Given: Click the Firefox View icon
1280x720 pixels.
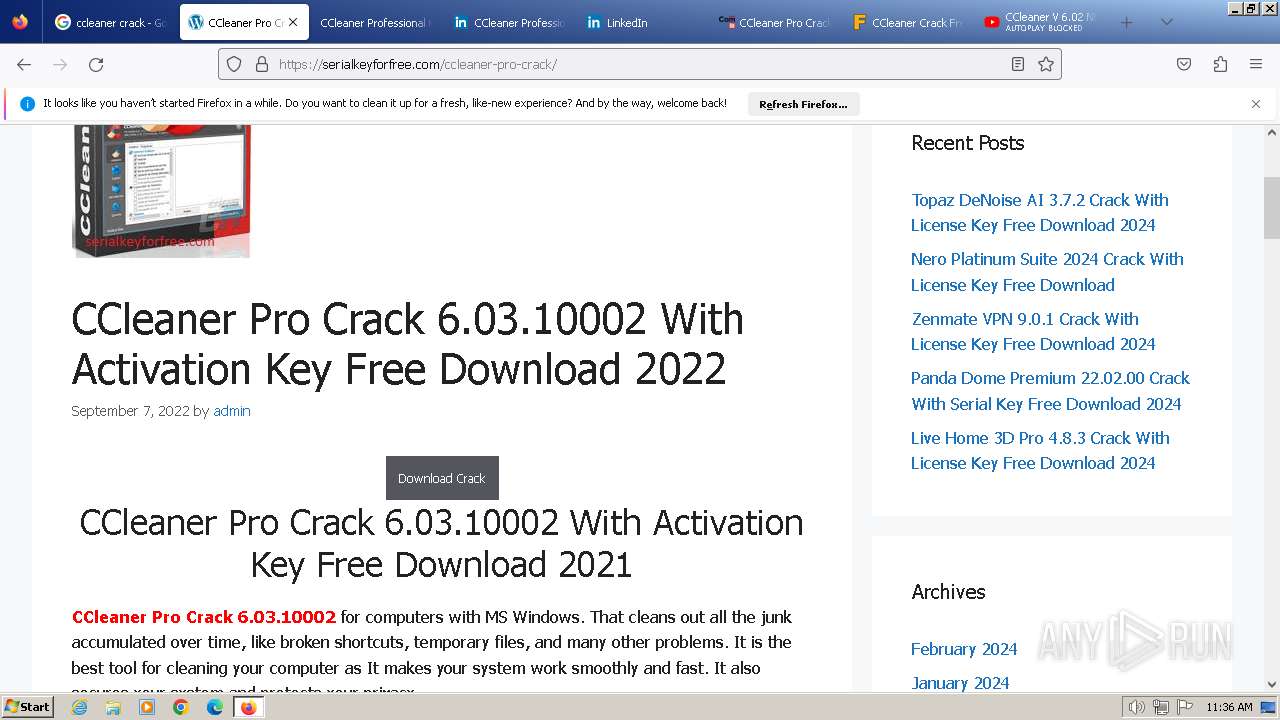Looking at the screenshot, I should click(20, 22).
